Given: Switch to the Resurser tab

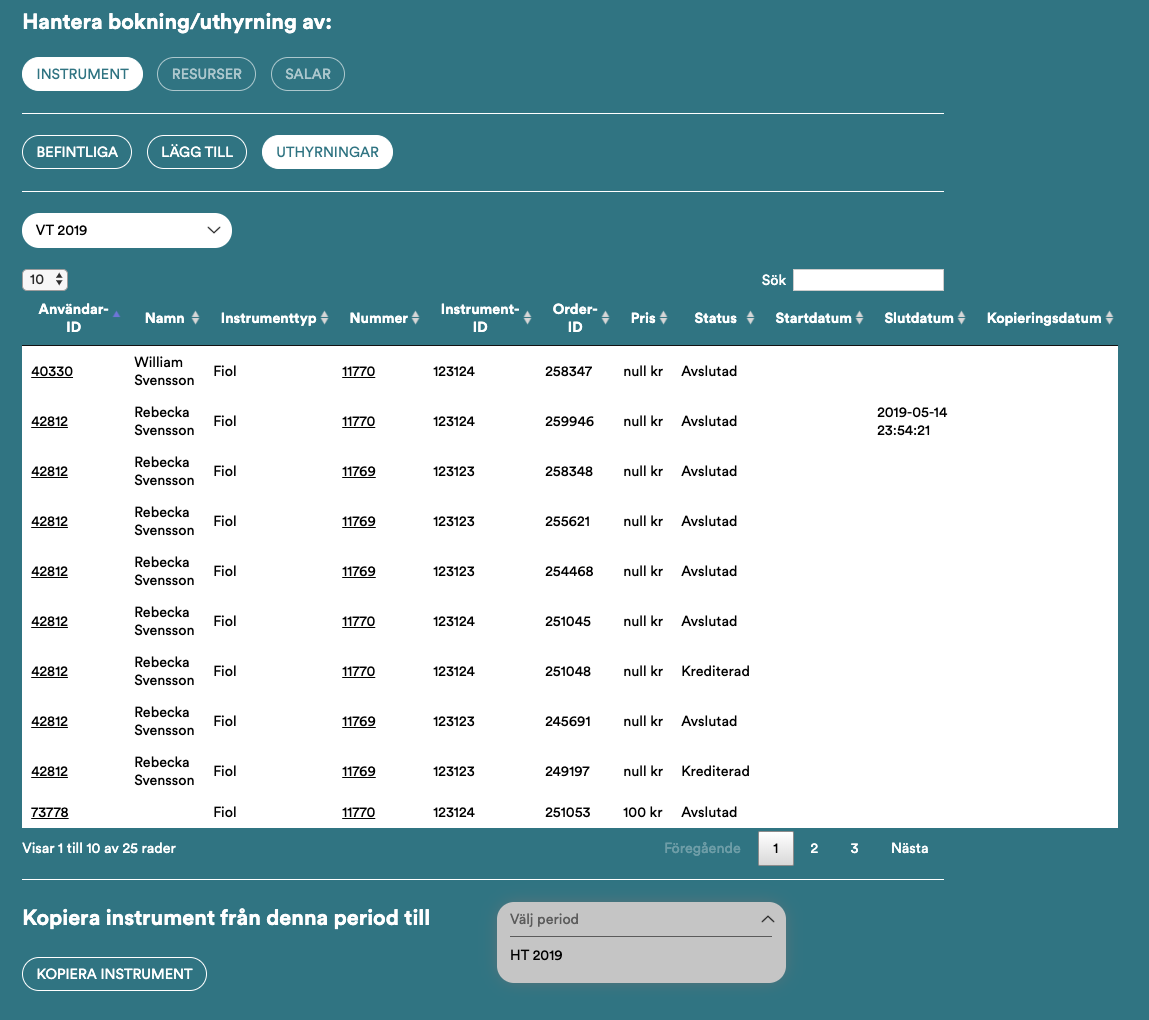Looking at the screenshot, I should tap(206, 74).
